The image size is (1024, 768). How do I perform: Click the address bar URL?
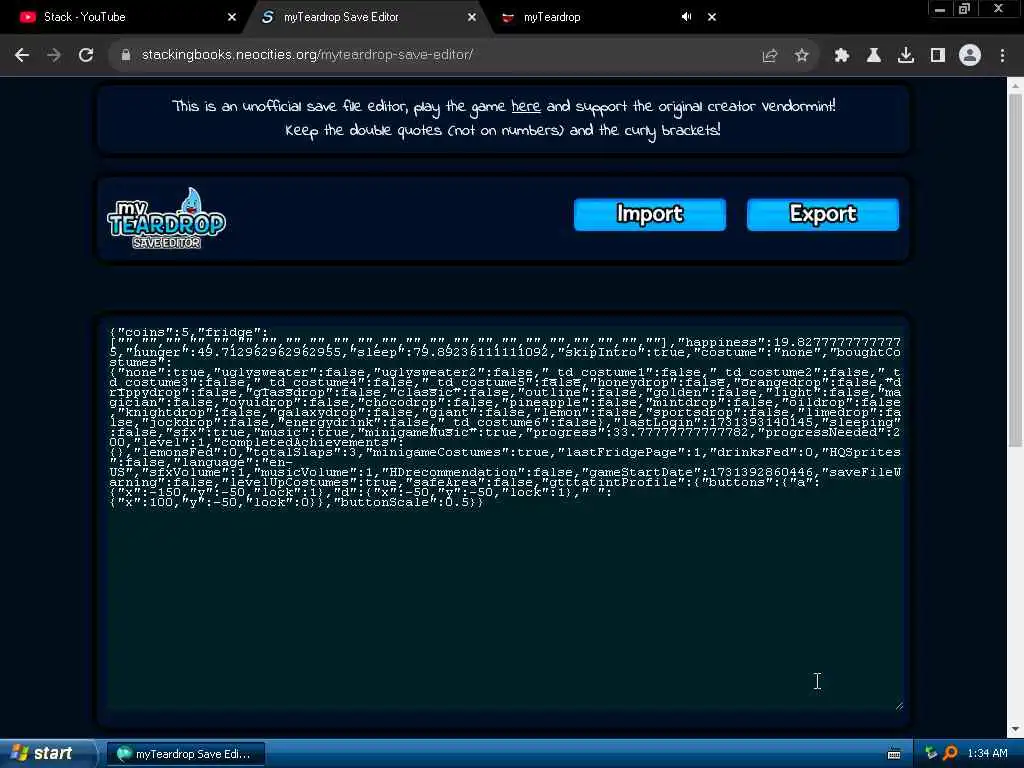[307, 56]
